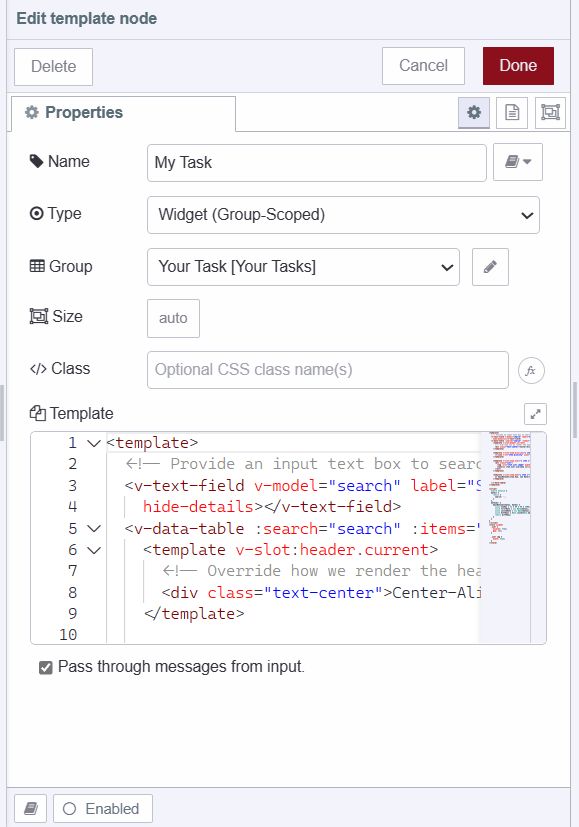Click the Cancel button
579x827 pixels.
click(x=423, y=65)
